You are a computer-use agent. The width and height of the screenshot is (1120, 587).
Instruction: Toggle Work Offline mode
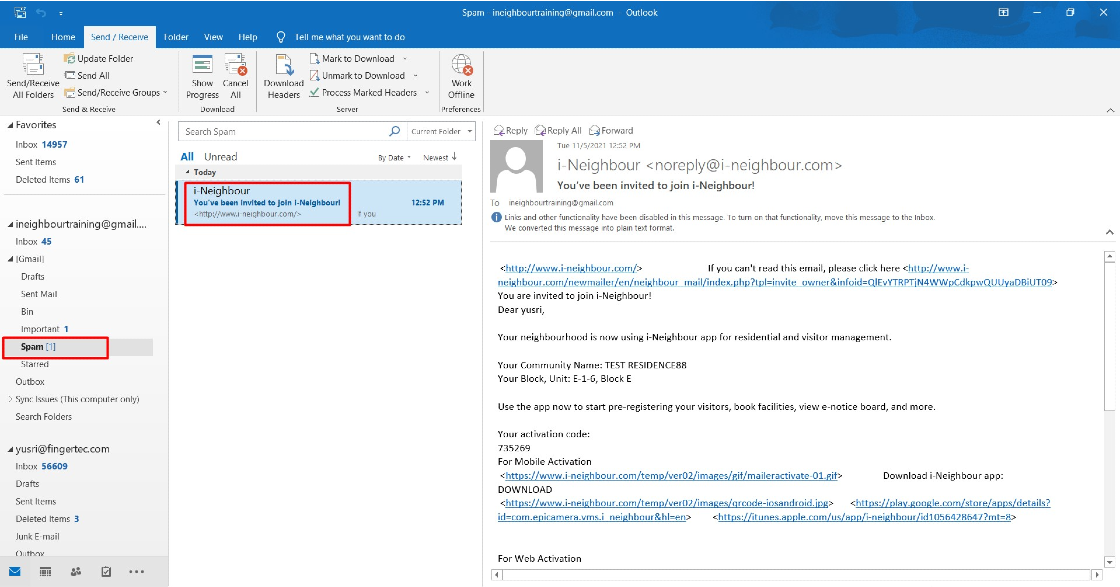461,76
